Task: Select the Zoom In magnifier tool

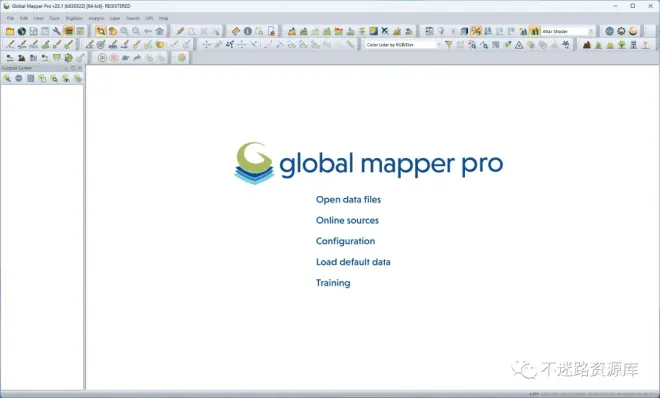Action: click(x=124, y=31)
